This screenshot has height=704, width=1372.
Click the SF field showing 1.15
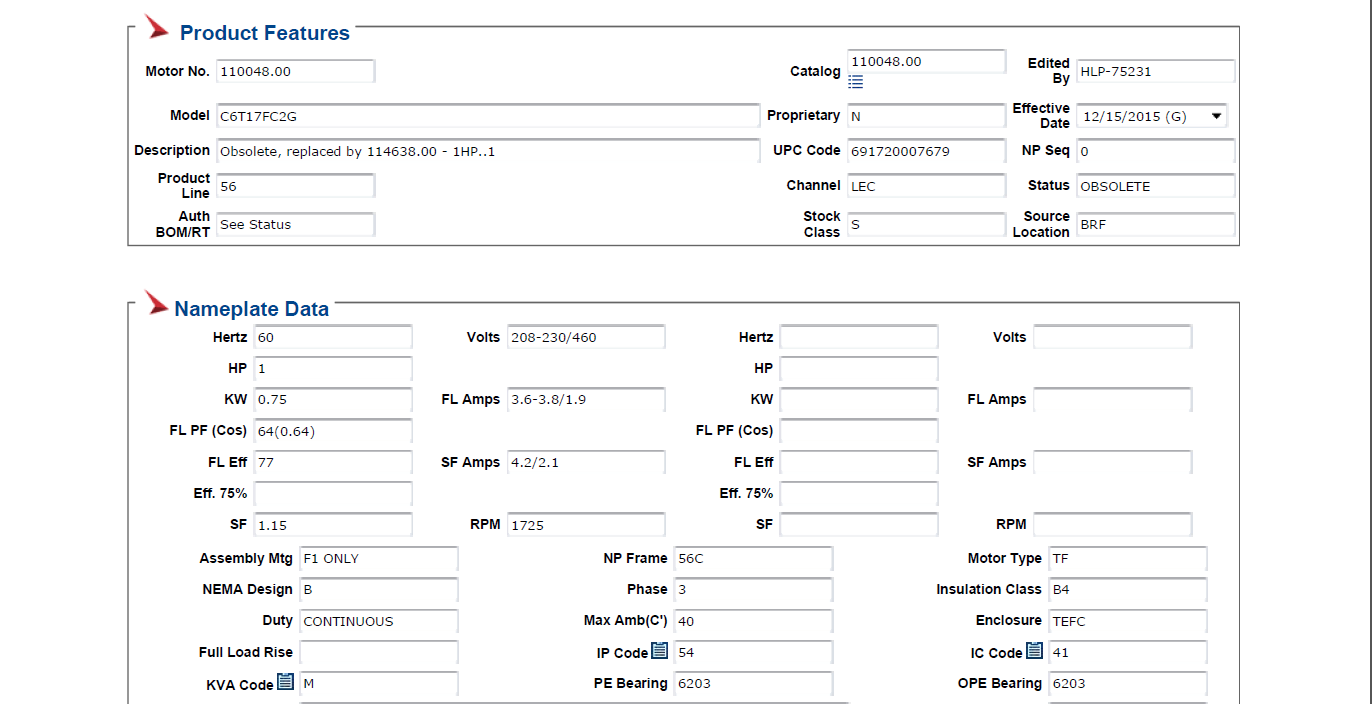pyautogui.click(x=333, y=525)
